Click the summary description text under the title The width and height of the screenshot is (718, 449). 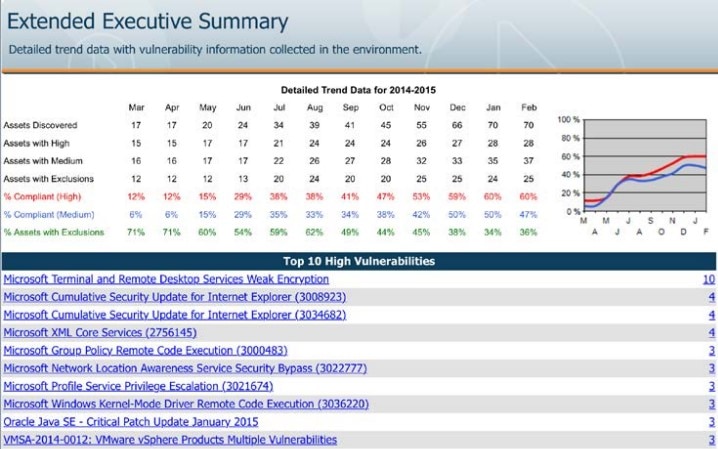click(x=215, y=49)
